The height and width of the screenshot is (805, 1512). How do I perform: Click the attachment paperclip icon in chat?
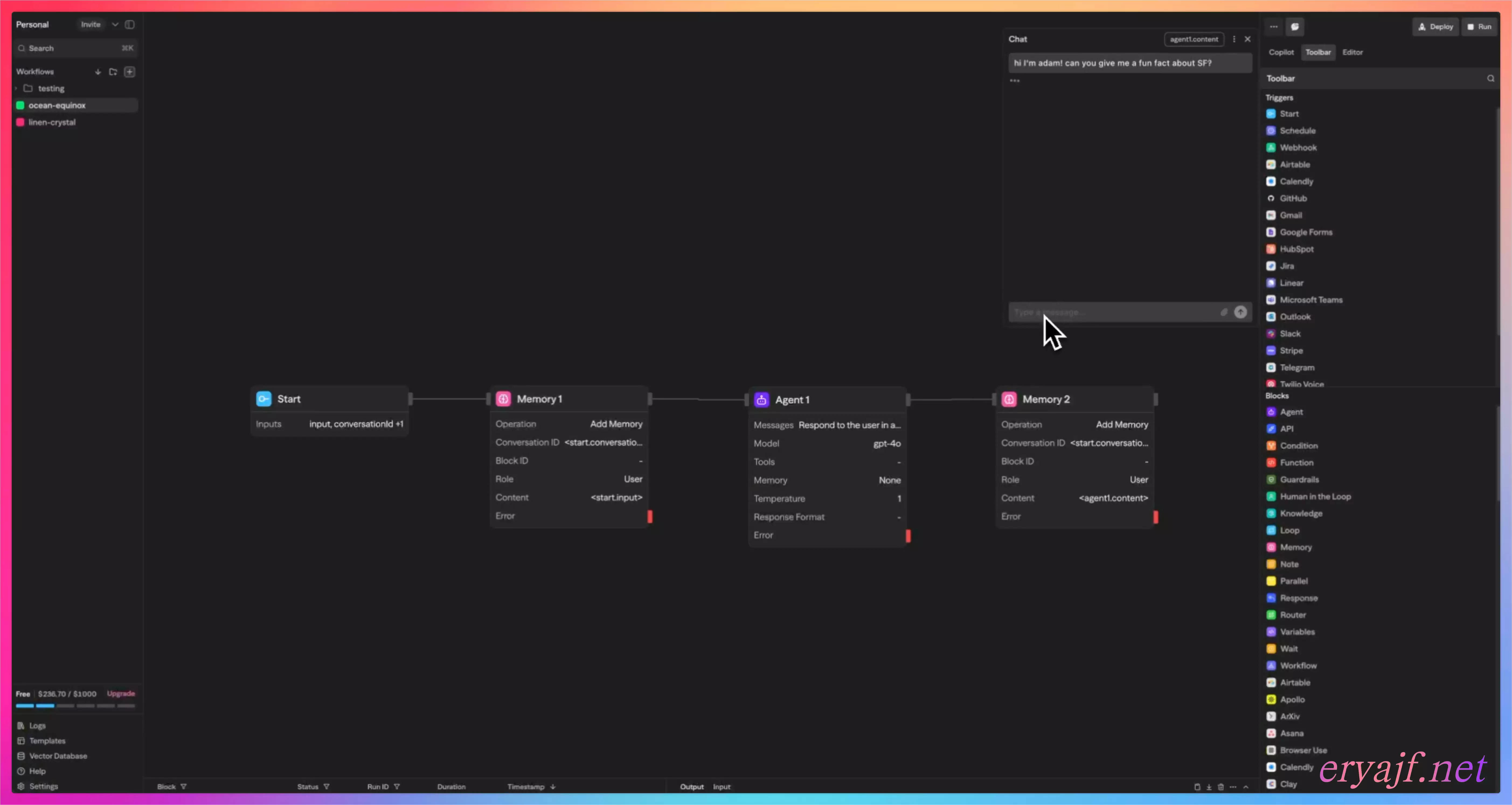[x=1224, y=312]
